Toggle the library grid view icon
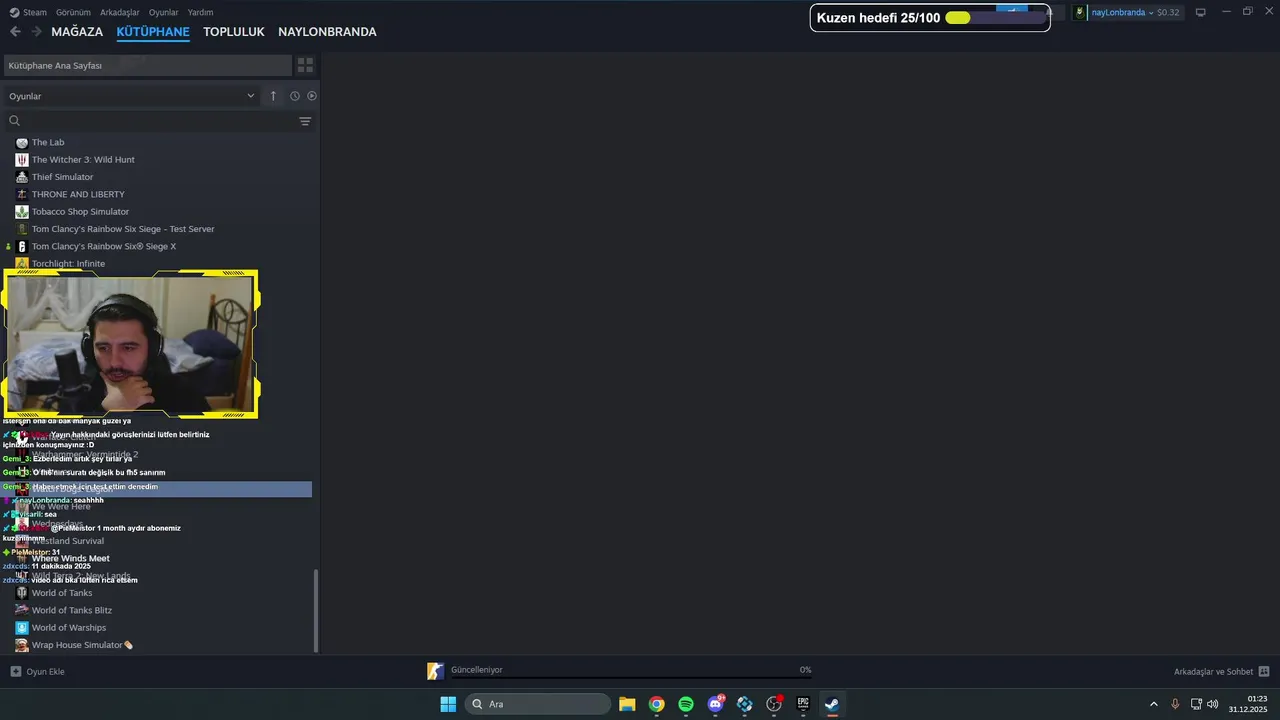Image resolution: width=1280 pixels, height=720 pixels. point(306,65)
